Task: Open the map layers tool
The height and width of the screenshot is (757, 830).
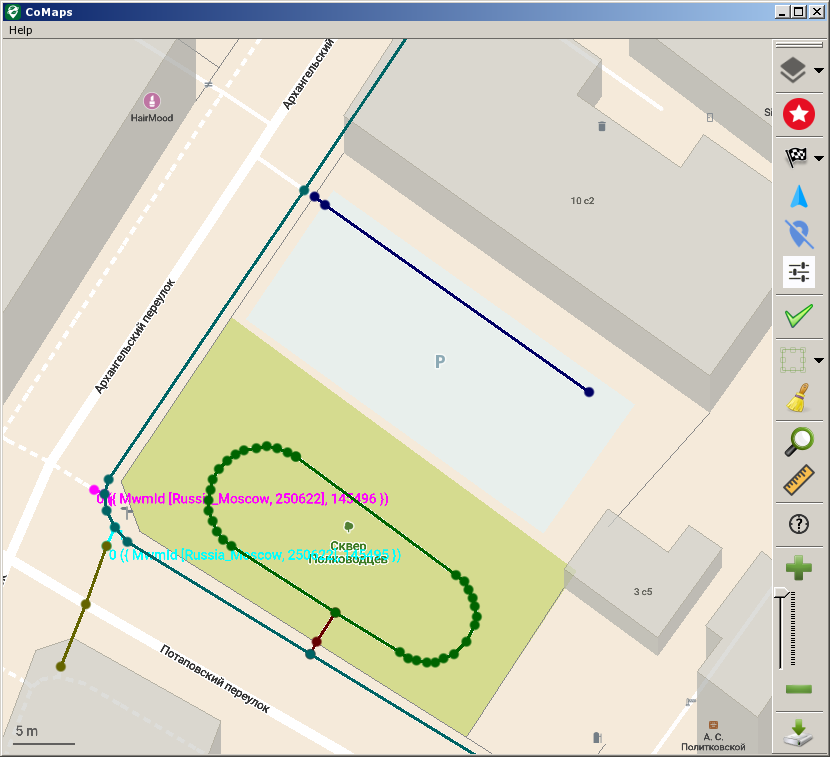Action: coord(793,71)
